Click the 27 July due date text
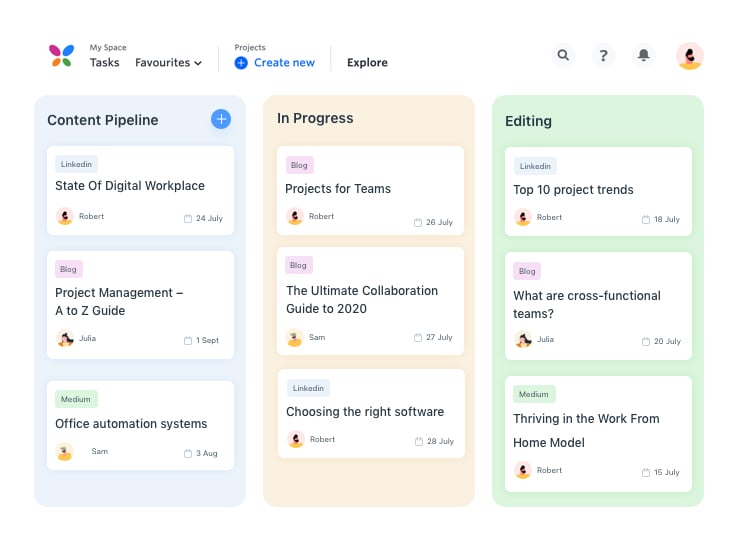Screen dimensions: 743x547 439,337
